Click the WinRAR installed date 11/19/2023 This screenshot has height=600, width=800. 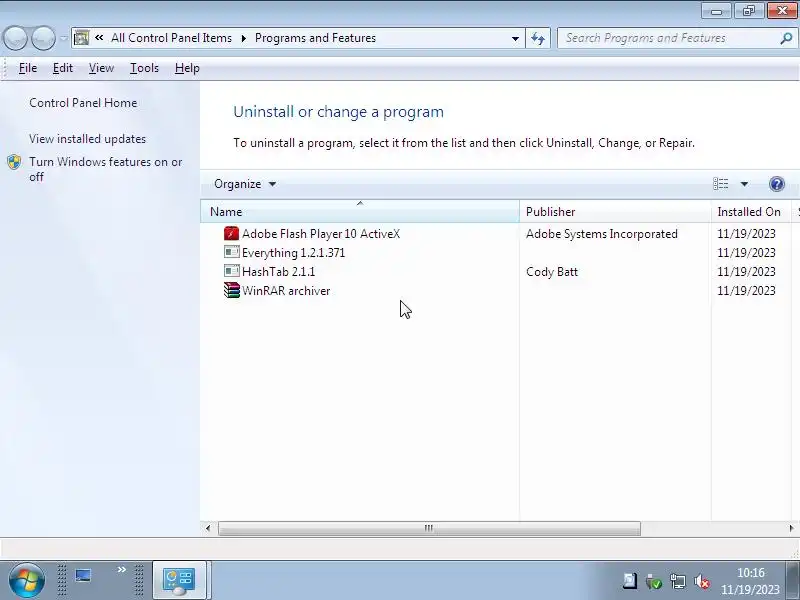point(746,291)
